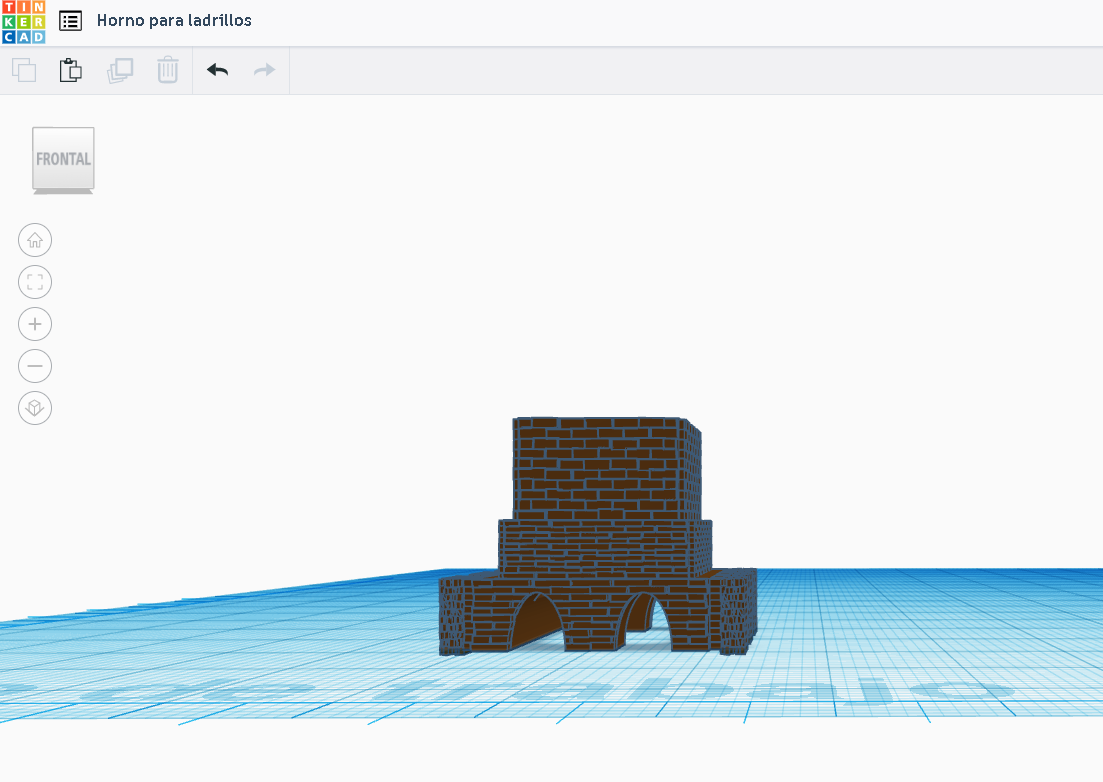Switch to orthographic perspective view
The image size is (1103, 782).
point(35,408)
